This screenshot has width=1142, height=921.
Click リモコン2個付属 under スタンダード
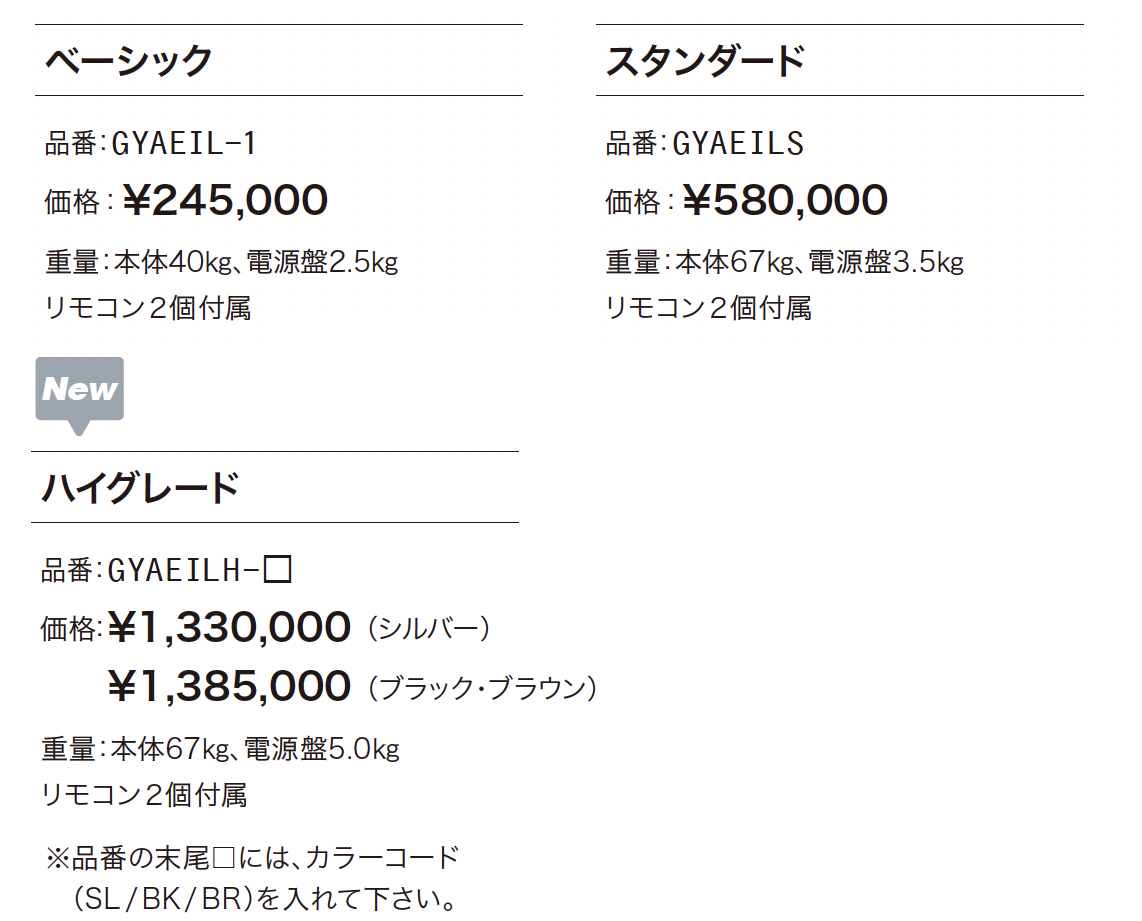709,308
